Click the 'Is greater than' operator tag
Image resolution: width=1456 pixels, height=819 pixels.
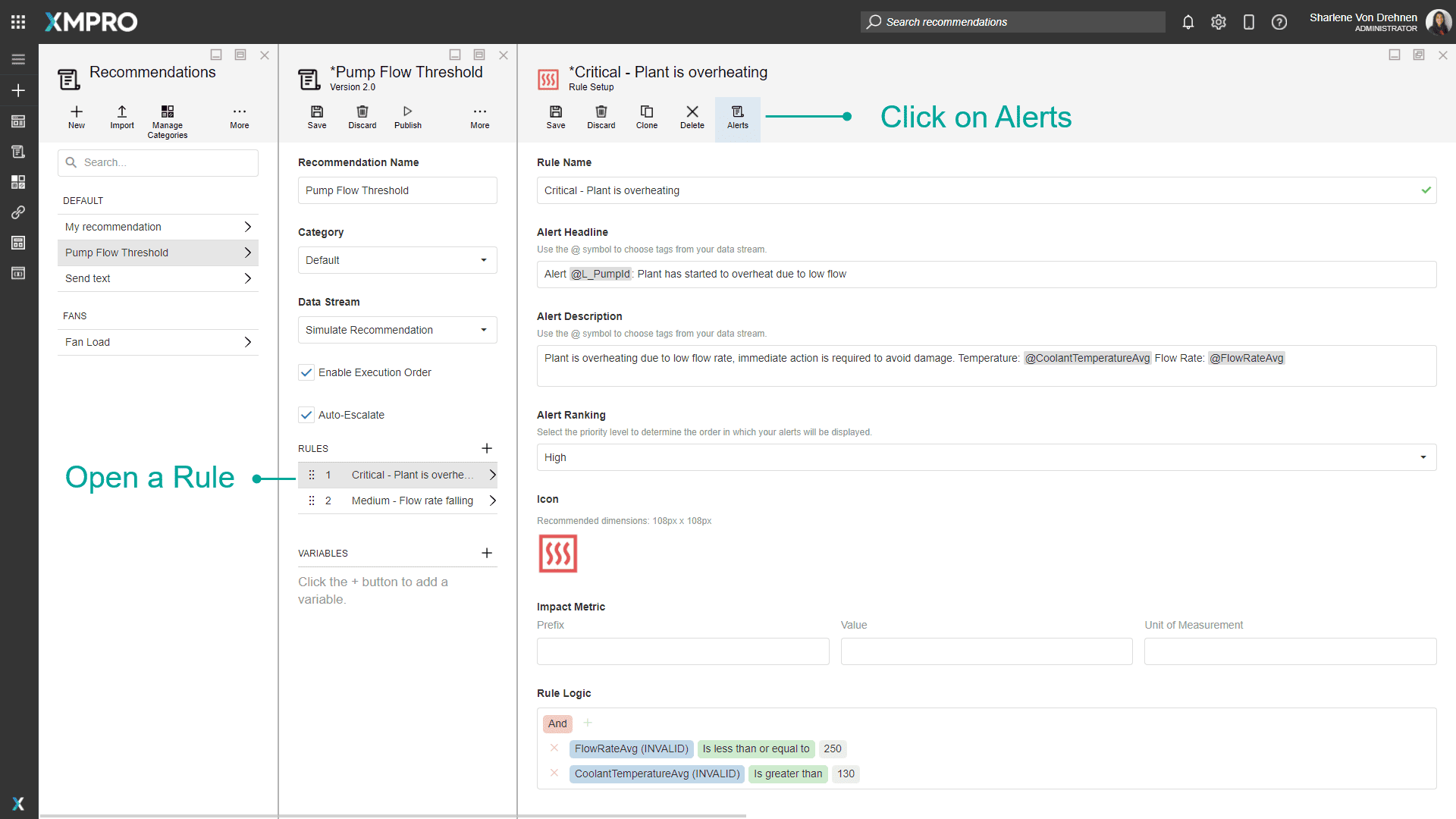pos(787,773)
